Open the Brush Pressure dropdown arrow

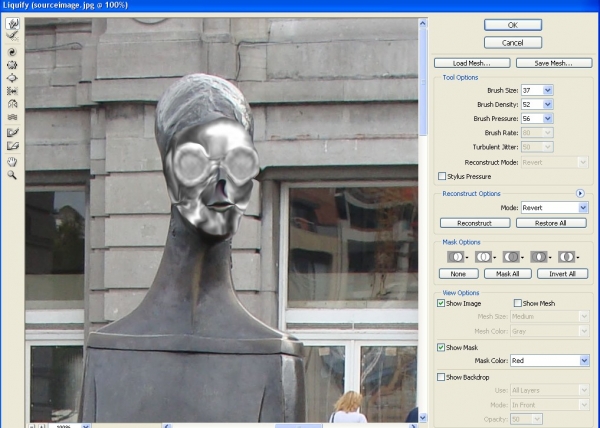(x=548, y=119)
